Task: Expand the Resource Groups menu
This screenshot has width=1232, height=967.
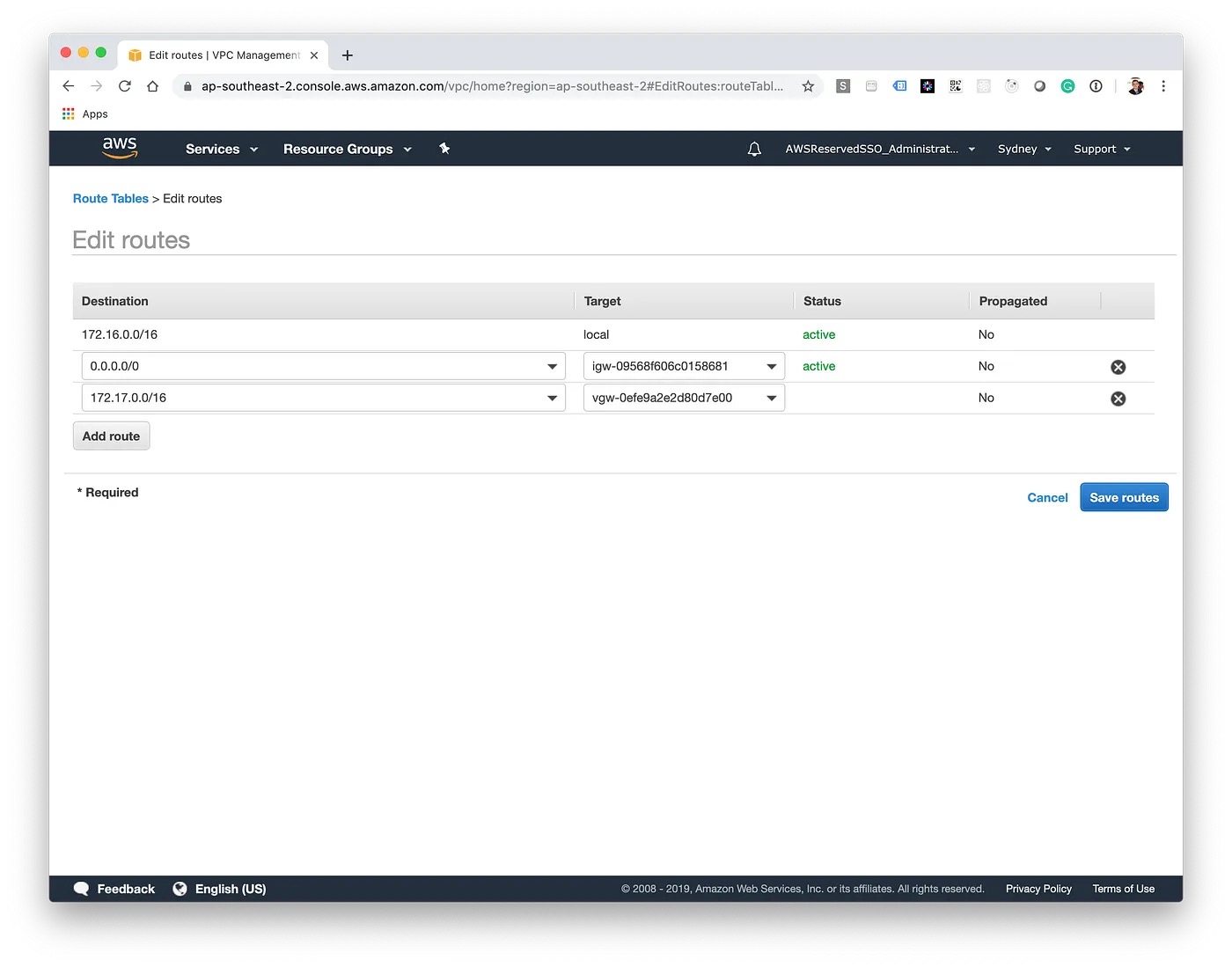Action: (348, 150)
